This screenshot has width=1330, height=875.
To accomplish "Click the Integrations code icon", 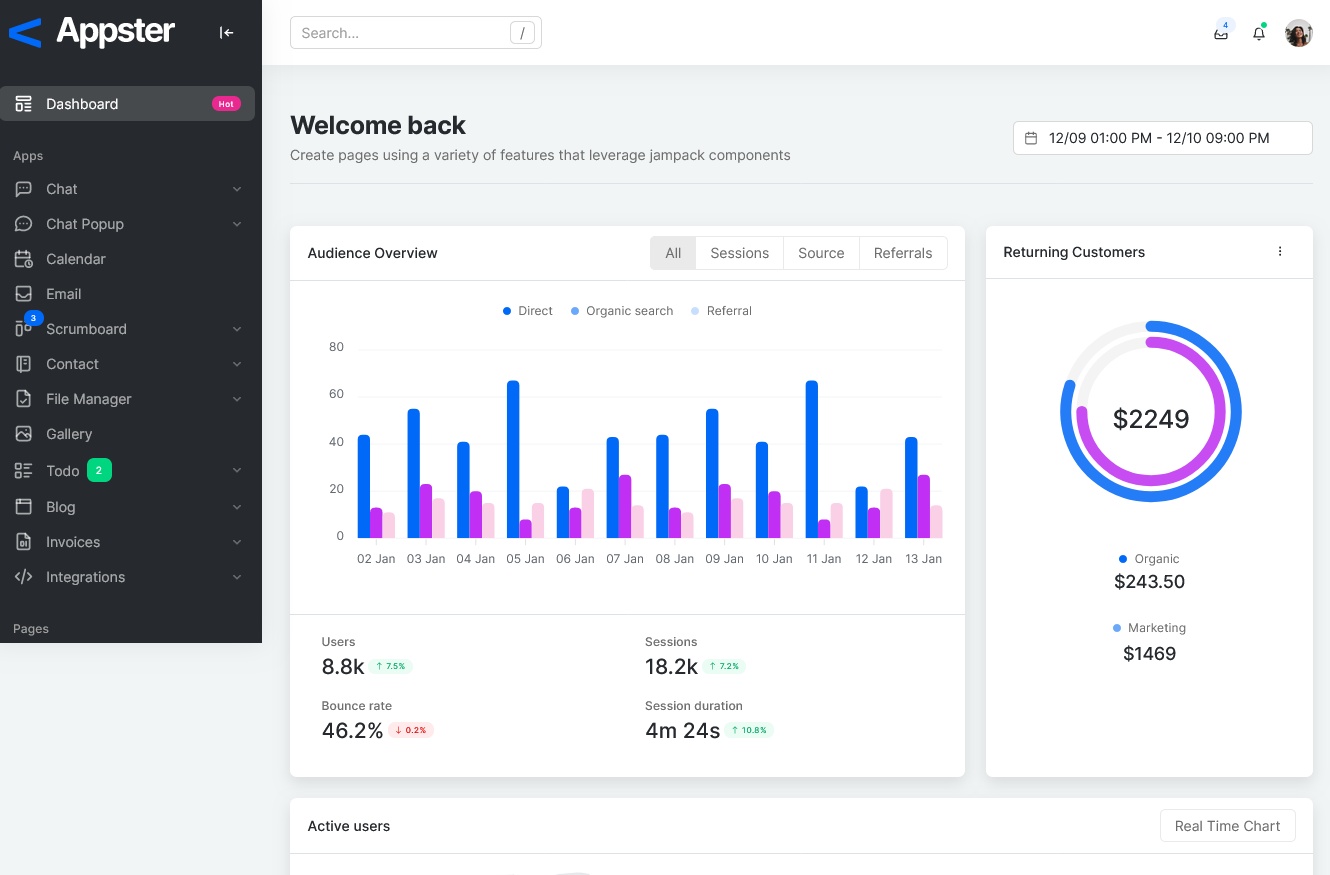I will click(x=24, y=577).
